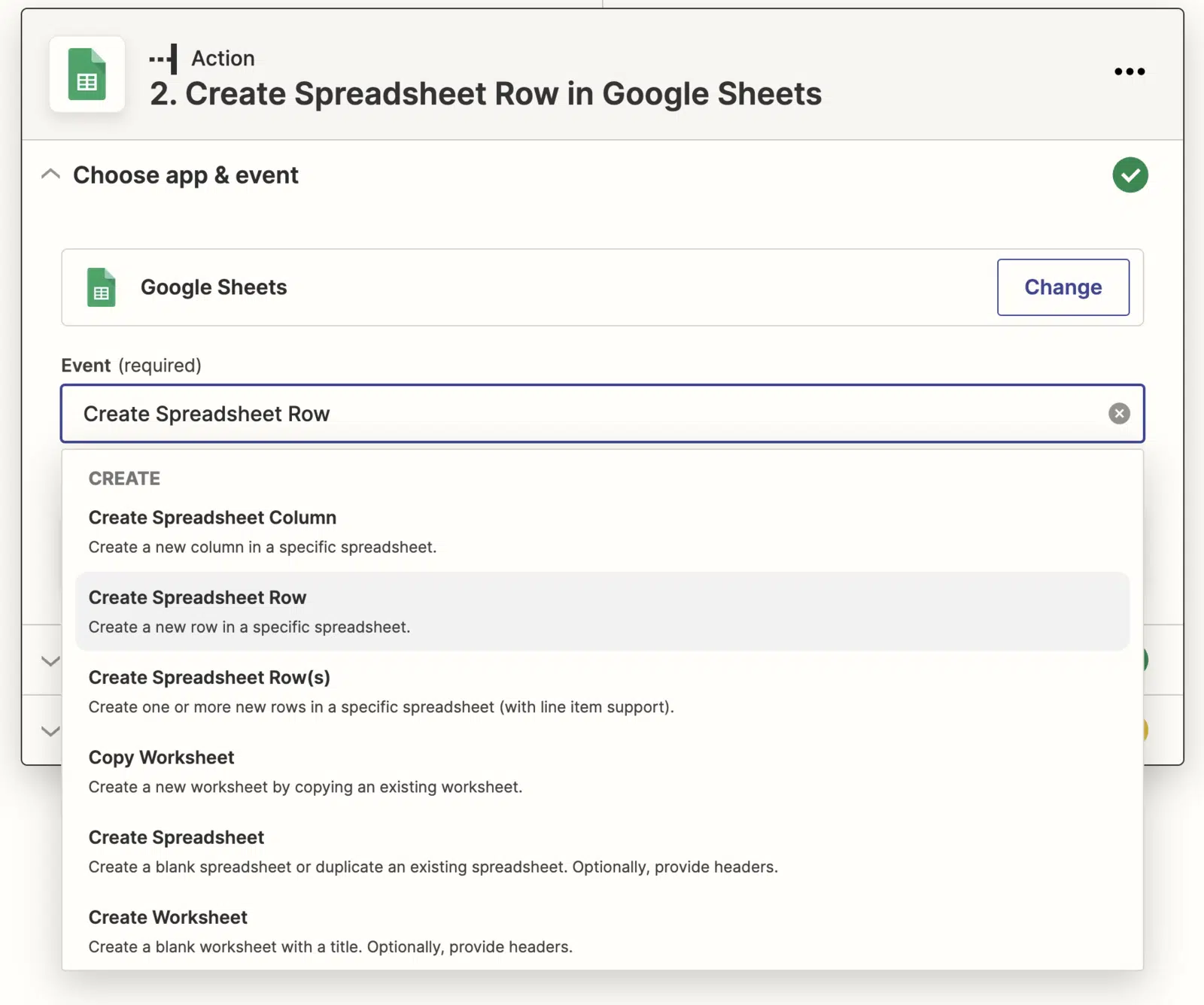
Task: Select the Create Worksheet option
Action: pos(602,931)
